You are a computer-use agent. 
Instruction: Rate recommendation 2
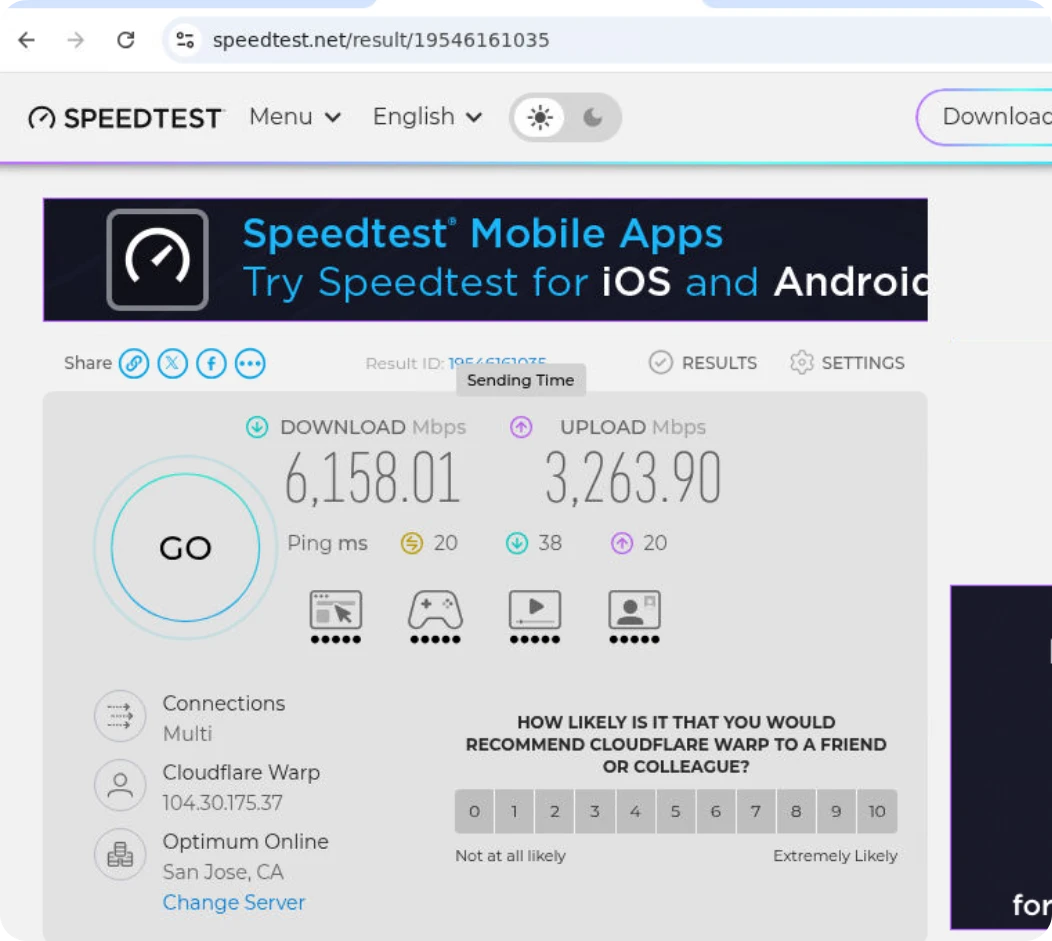(555, 812)
